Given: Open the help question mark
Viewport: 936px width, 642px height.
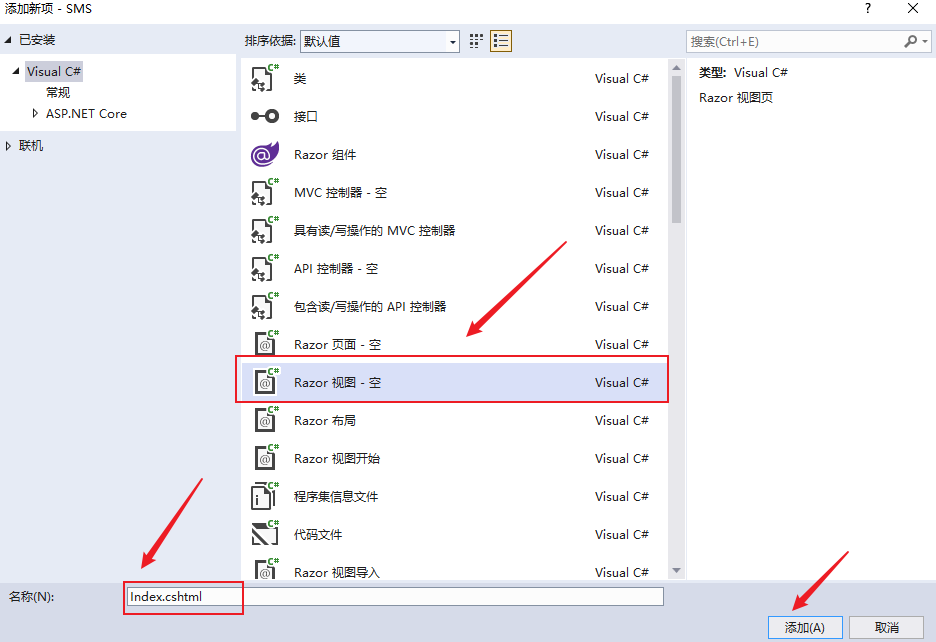Looking at the screenshot, I should (x=868, y=8).
